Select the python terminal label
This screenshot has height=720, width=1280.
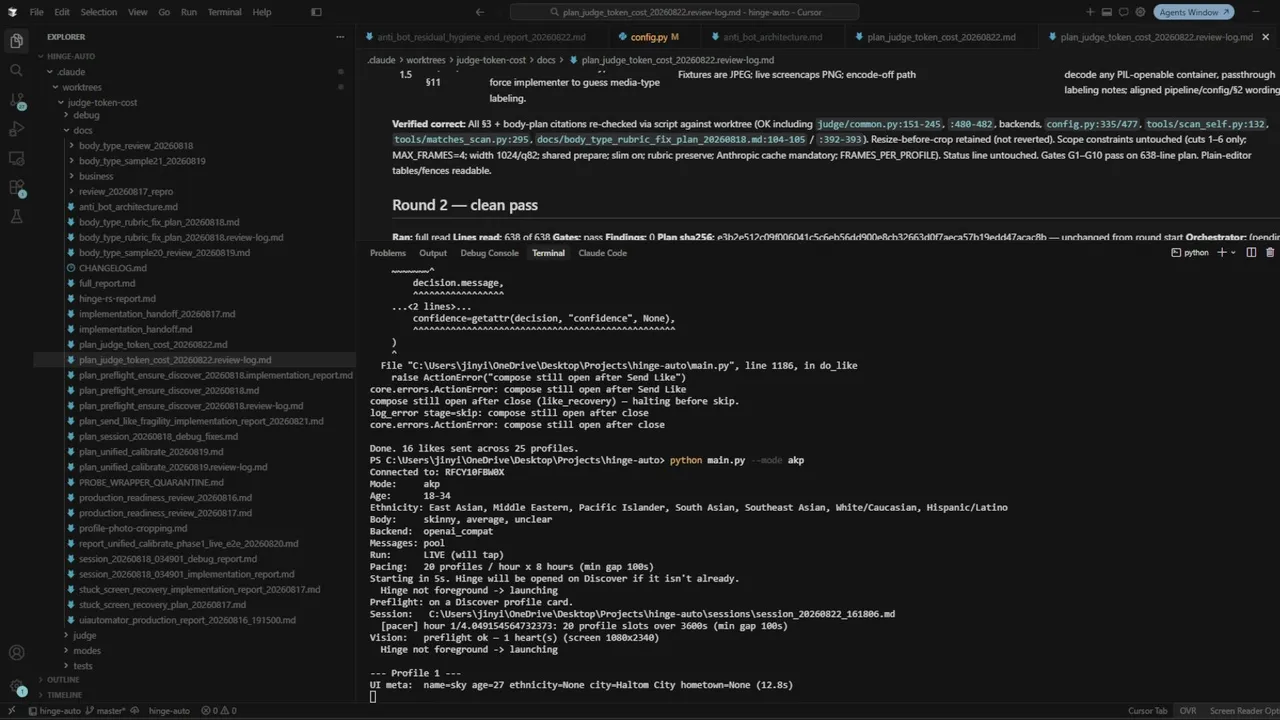[x=1190, y=253]
